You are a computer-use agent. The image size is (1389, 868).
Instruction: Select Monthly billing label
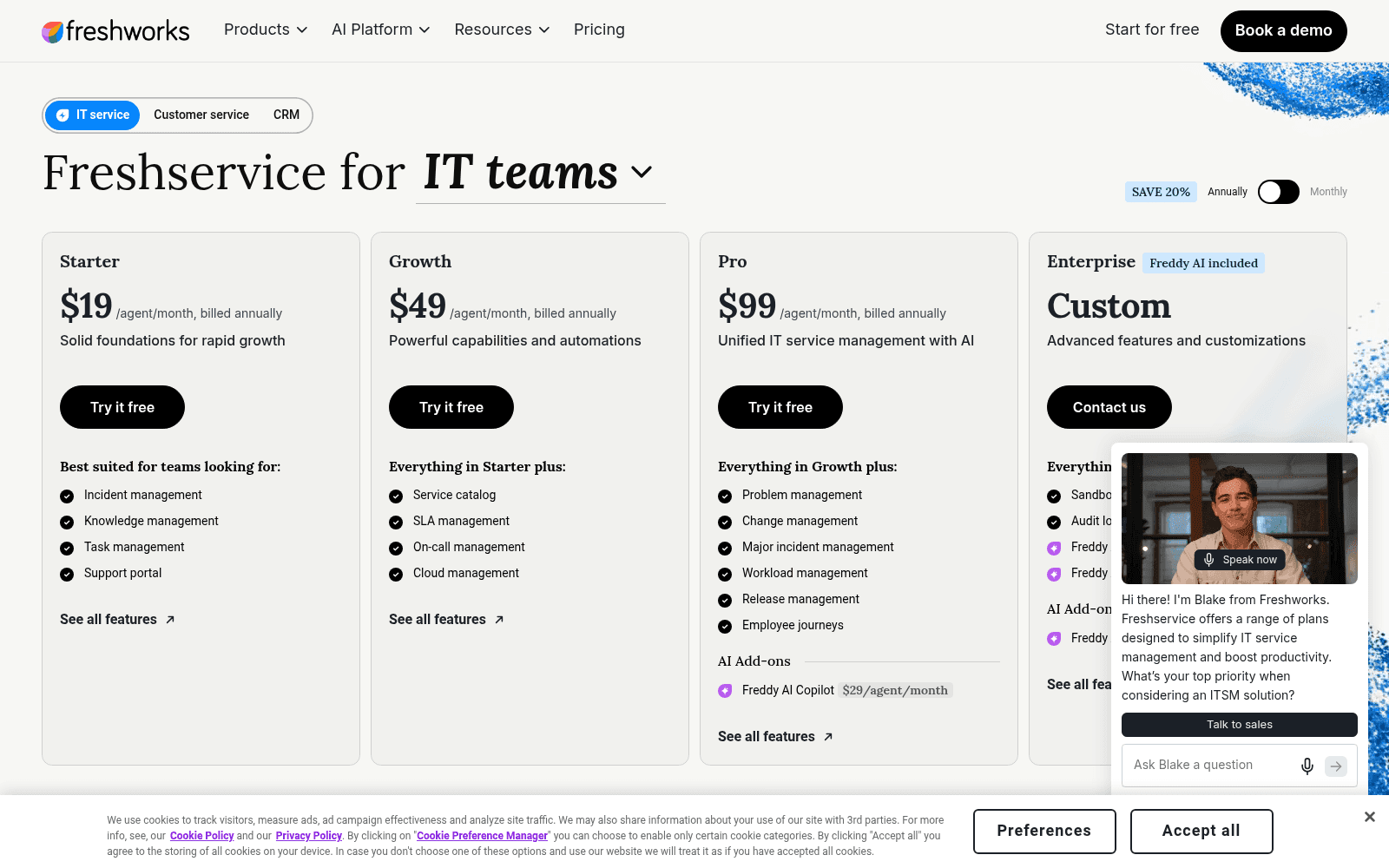click(x=1328, y=192)
